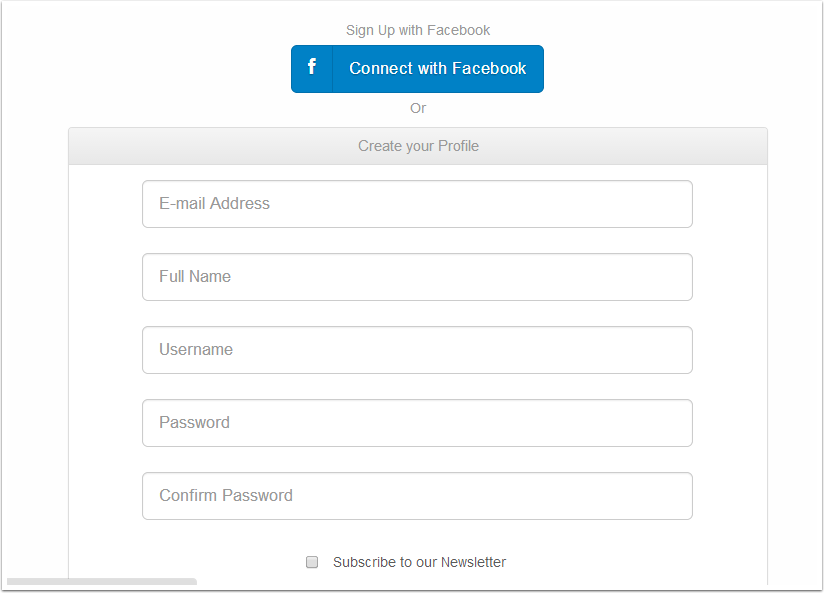Click the 'E-mail Address' placeholder text
Viewport: 824px width, 593px height.
click(214, 204)
